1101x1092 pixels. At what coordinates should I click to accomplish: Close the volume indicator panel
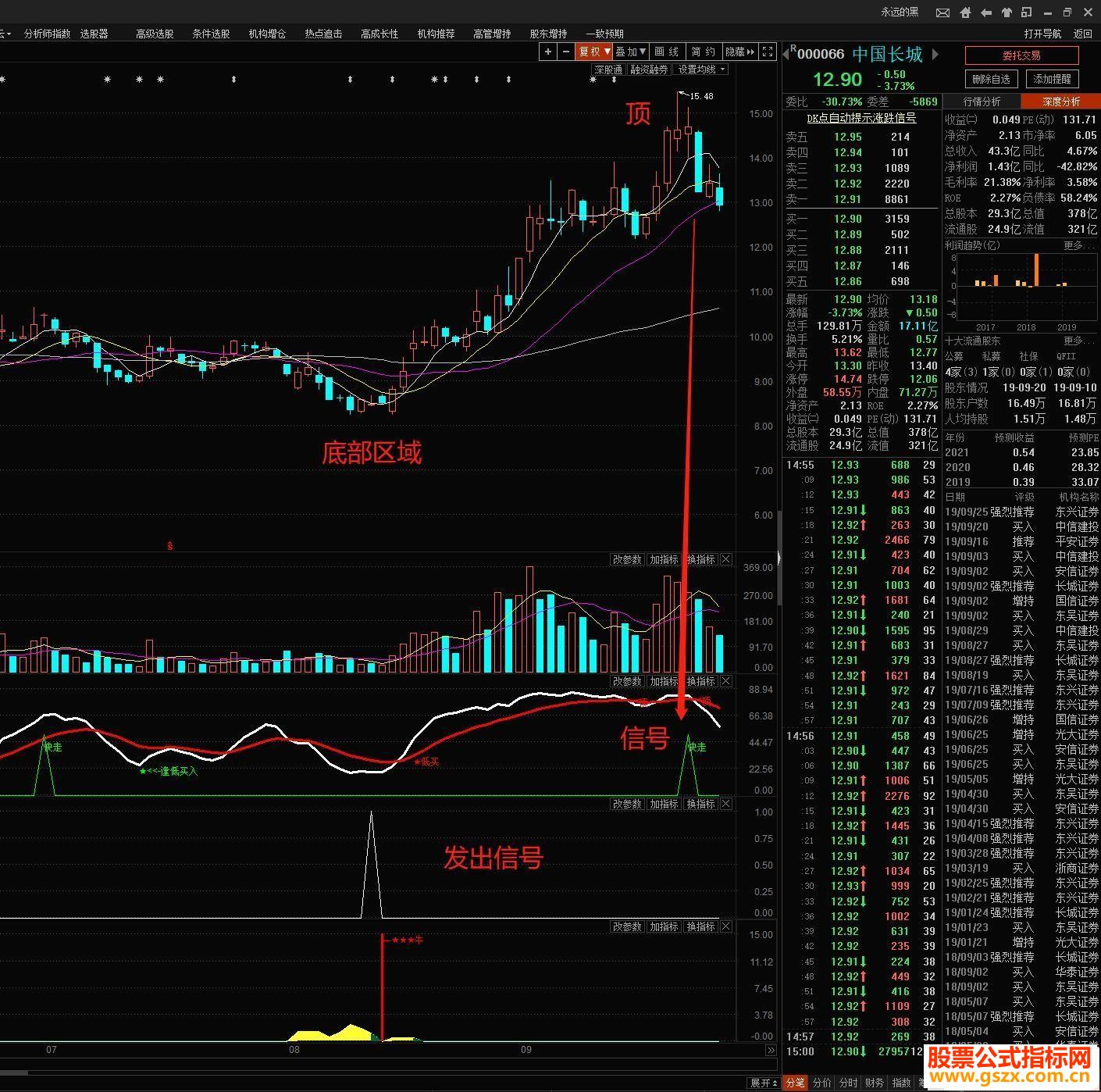(726, 559)
